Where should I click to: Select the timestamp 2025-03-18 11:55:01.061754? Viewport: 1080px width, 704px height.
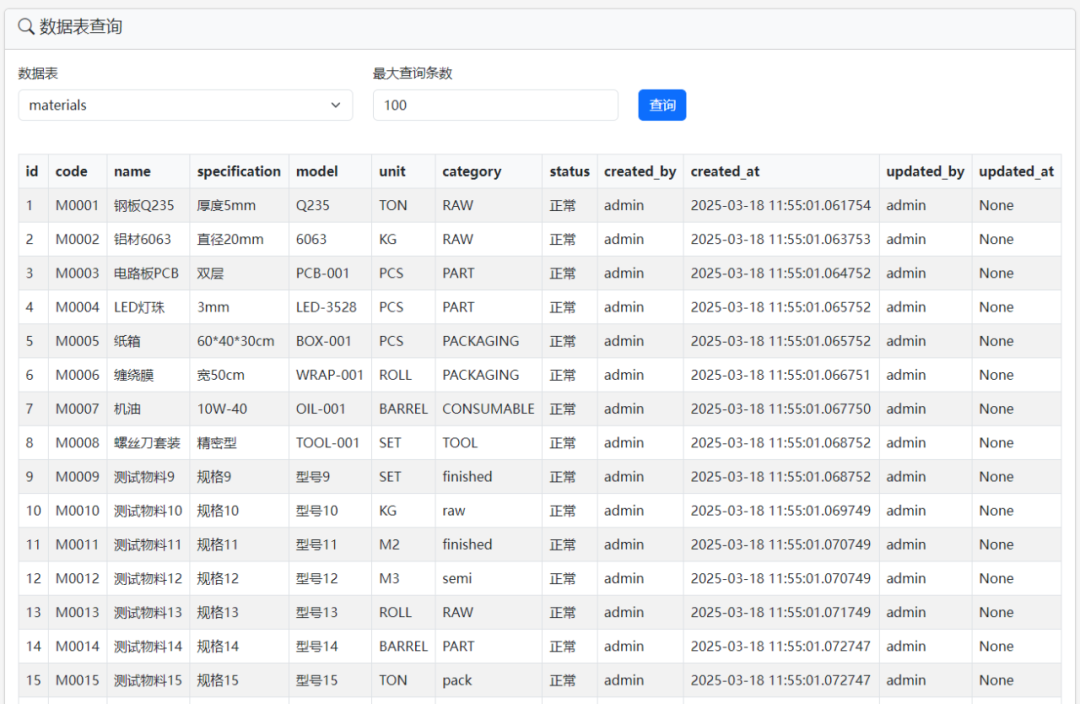pyautogui.click(x=780, y=205)
